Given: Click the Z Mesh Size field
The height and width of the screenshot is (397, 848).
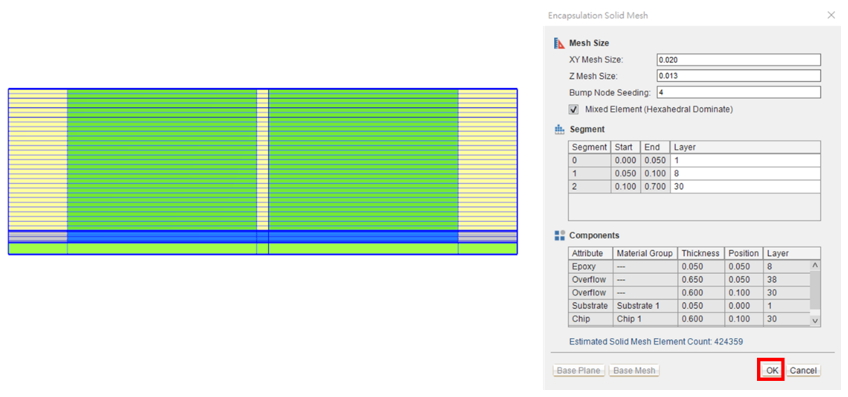Looking at the screenshot, I should (x=739, y=76).
